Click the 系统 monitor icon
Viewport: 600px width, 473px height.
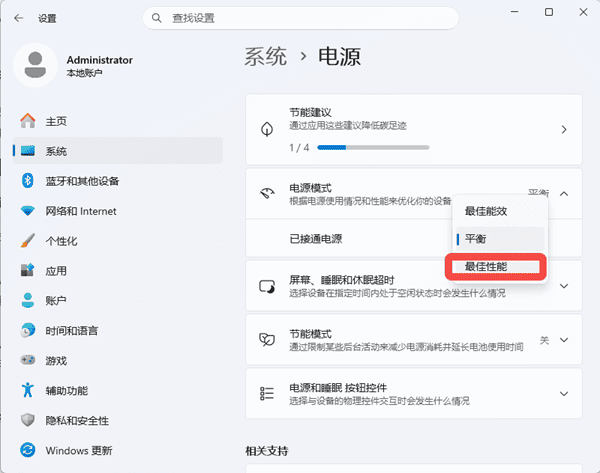28,151
